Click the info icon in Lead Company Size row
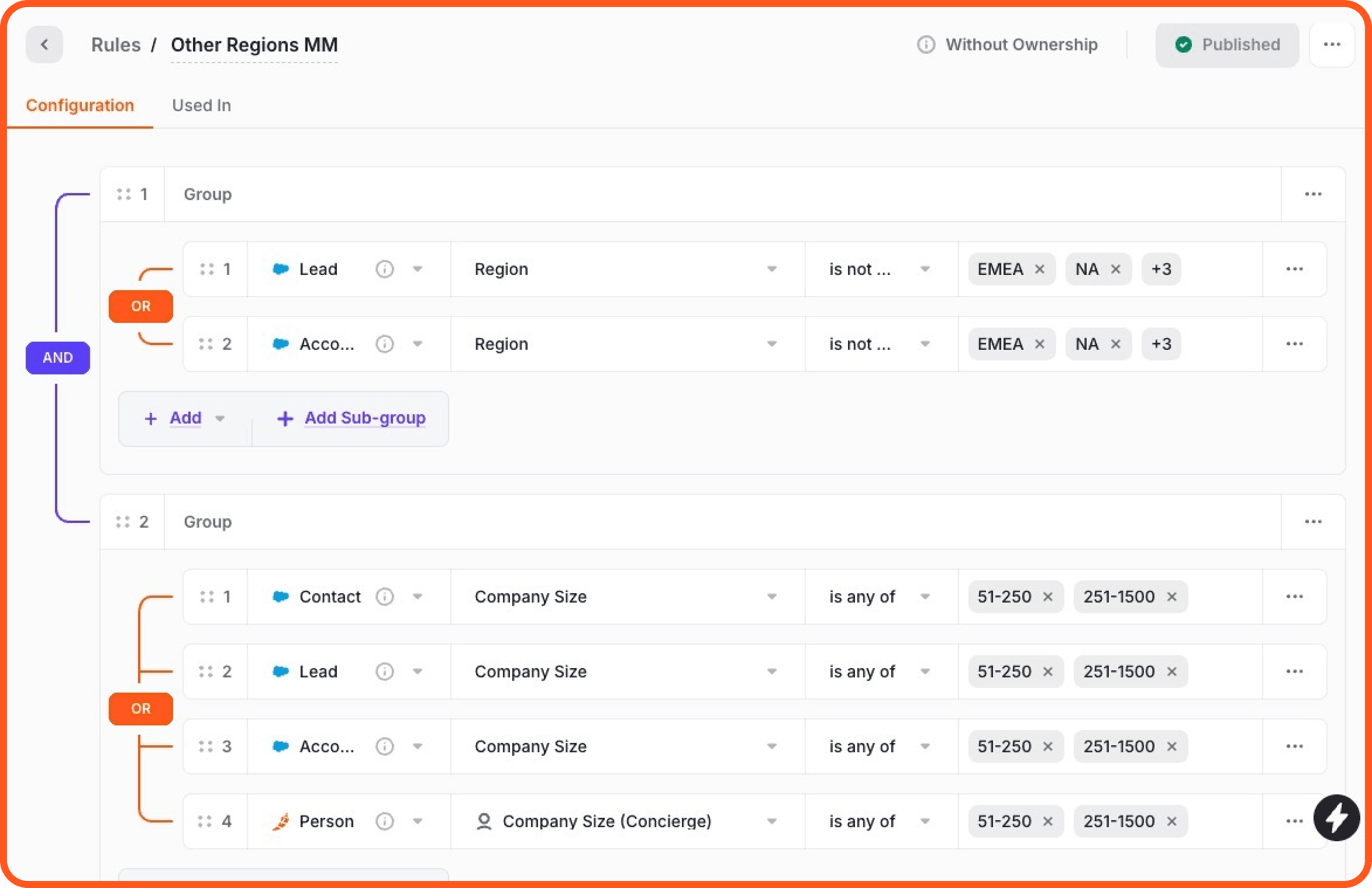Image resolution: width=1372 pixels, height=888 pixels. 384,672
